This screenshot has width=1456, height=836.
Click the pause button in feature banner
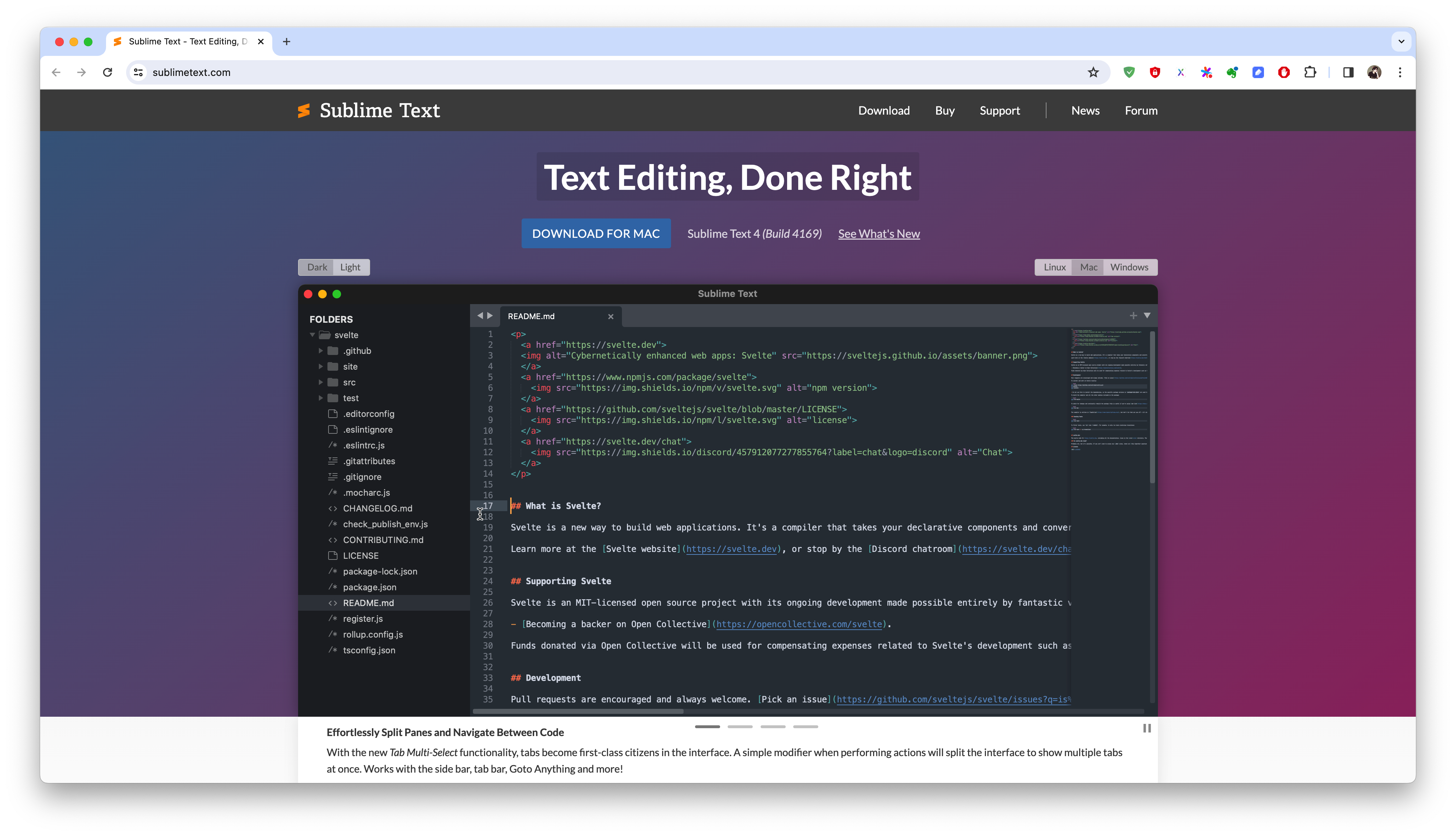click(1147, 727)
